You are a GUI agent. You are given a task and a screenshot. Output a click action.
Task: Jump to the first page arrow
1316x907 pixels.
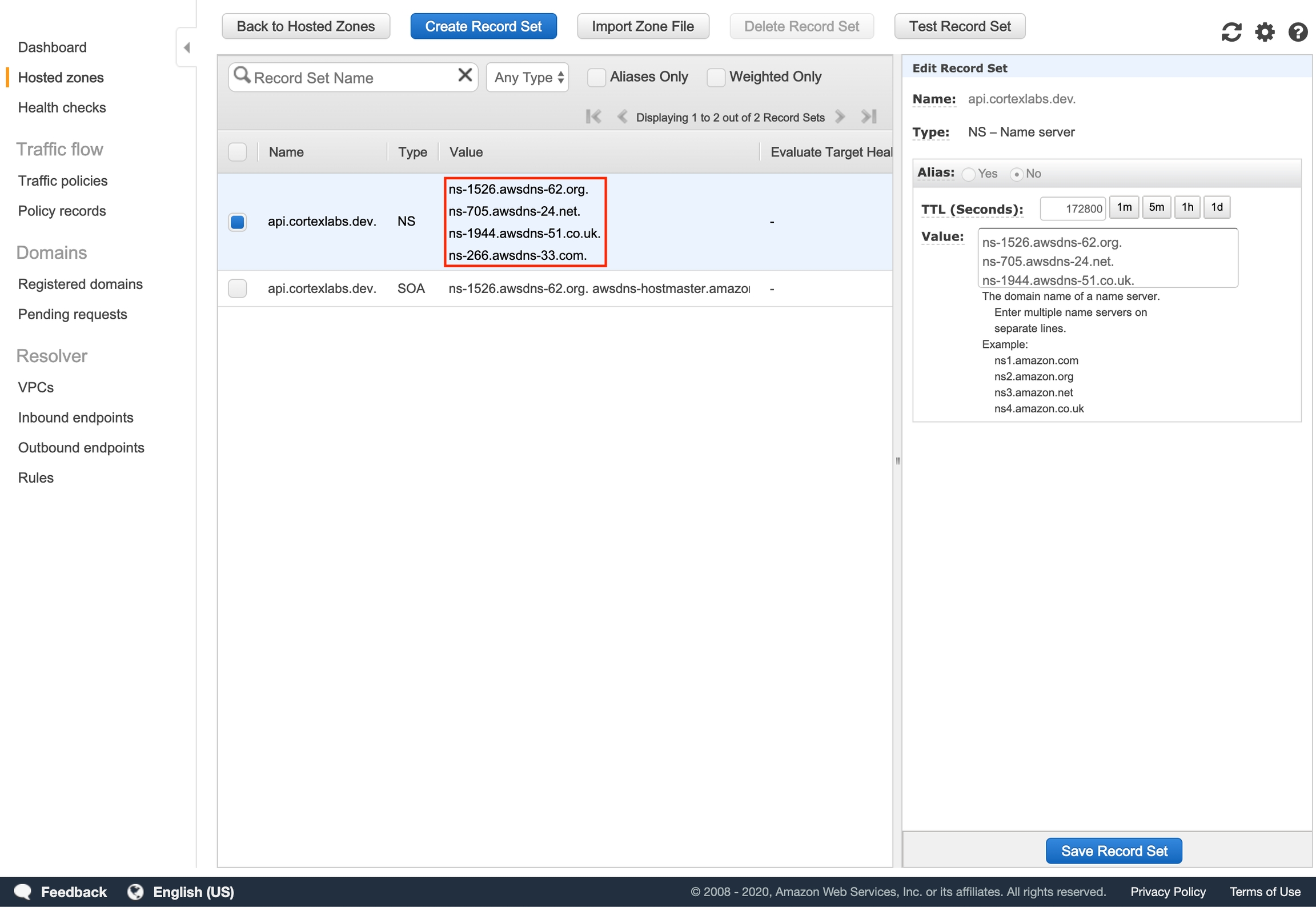(593, 117)
